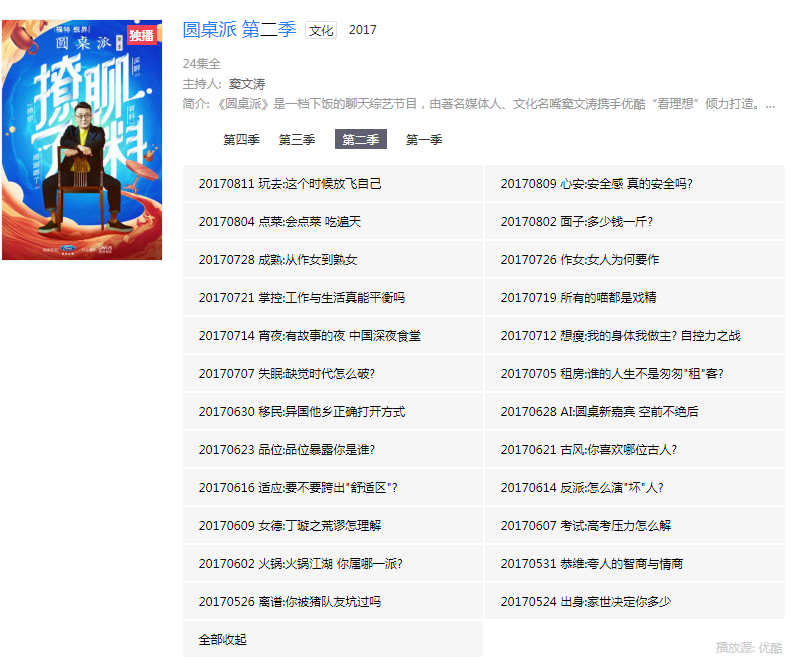Play episode 20170531 恭维:夸人的智商与情商
Screen dimensions: 793x663
tap(635, 564)
